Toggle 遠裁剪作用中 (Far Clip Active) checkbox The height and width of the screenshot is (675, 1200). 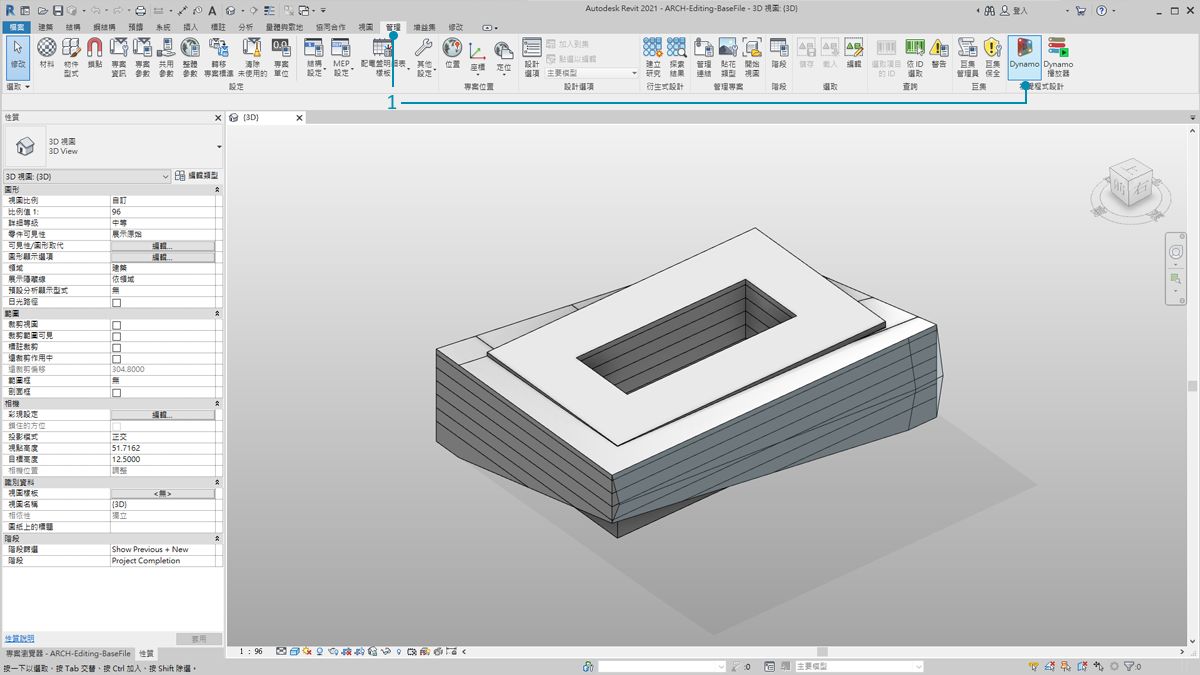click(116, 359)
